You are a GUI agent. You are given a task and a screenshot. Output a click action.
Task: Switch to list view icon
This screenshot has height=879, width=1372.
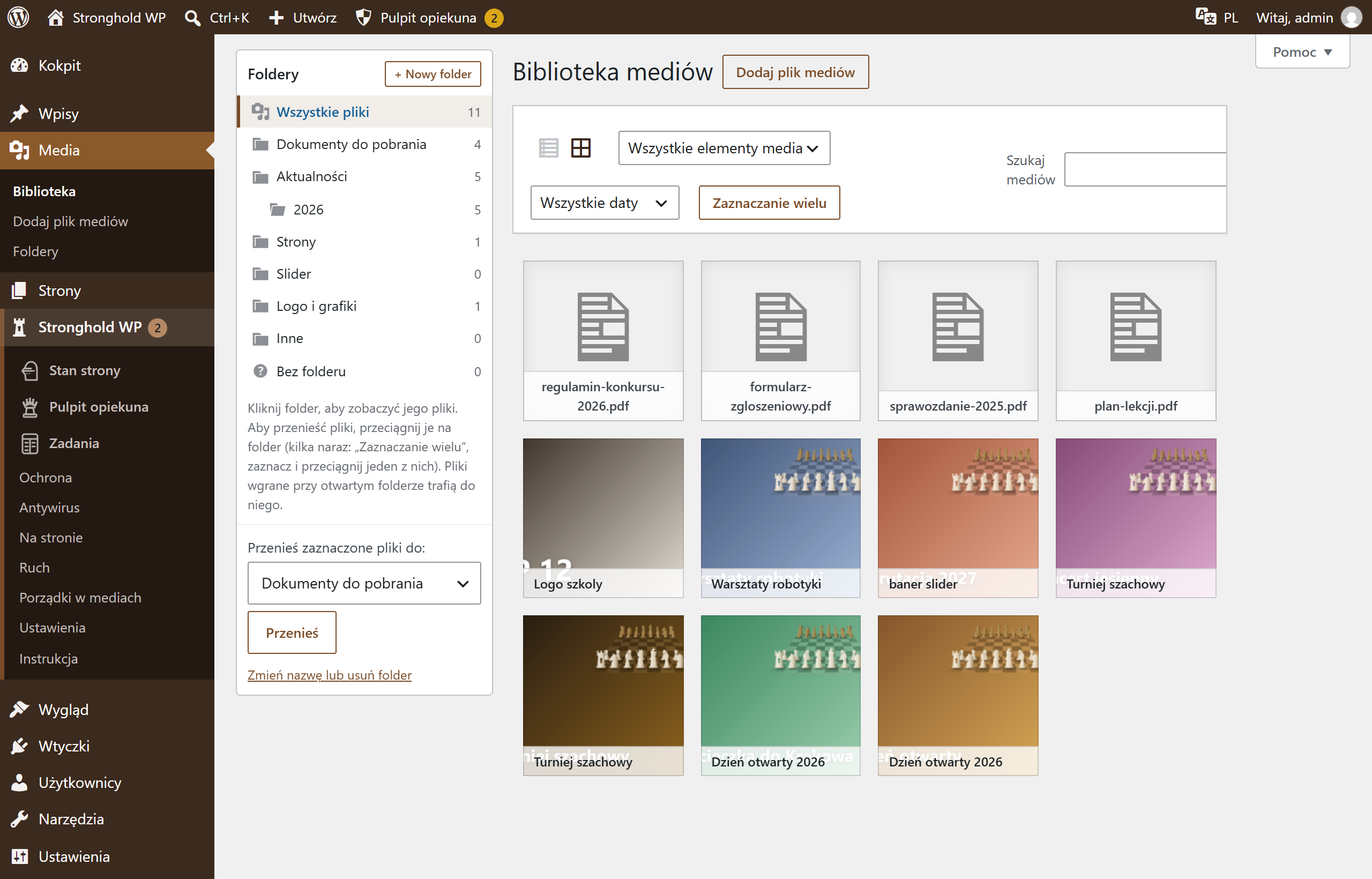(x=548, y=148)
